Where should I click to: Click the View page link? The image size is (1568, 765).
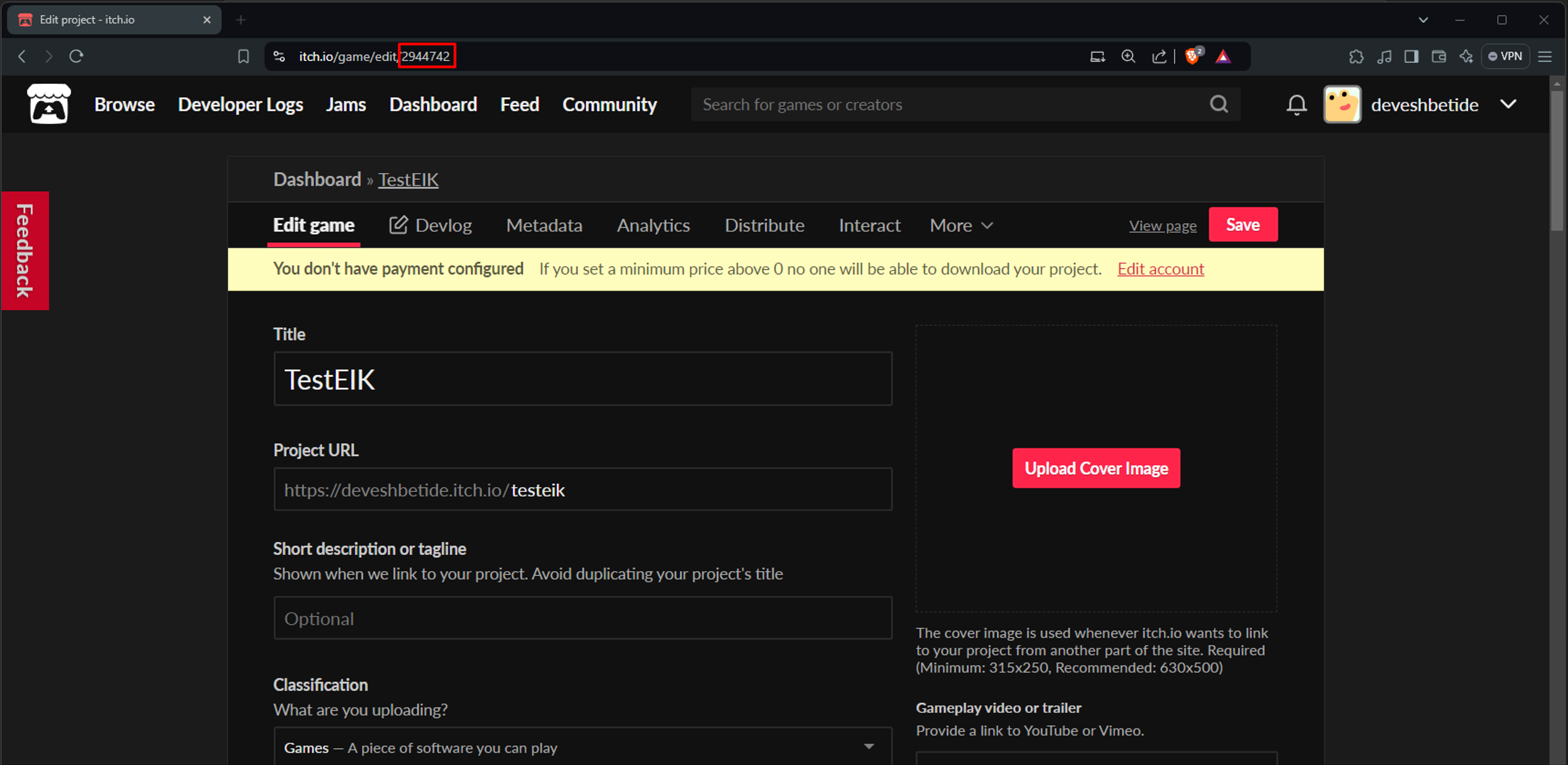click(1162, 226)
